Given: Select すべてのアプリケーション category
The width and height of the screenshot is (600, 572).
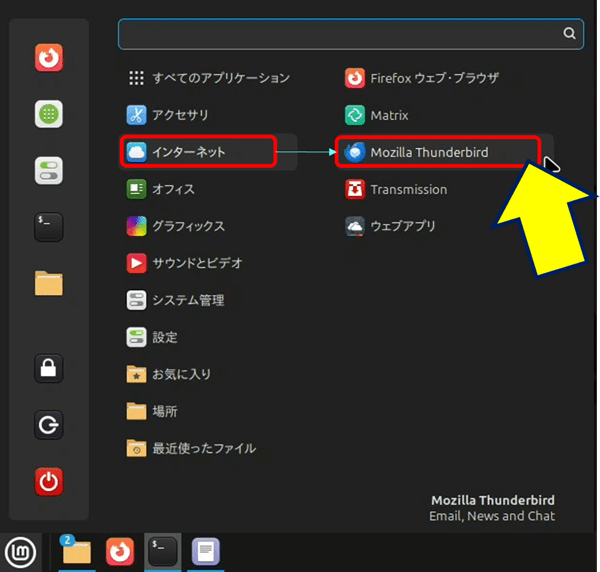Looking at the screenshot, I should pos(209,78).
